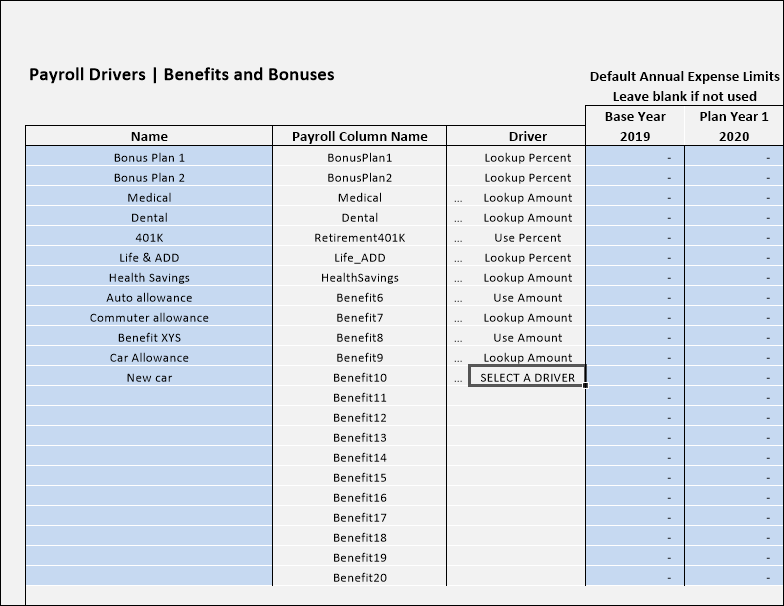Viewport: 784px width, 606px height.
Task: Click the 'Retirement401K' payroll column cell
Action: 360,238
